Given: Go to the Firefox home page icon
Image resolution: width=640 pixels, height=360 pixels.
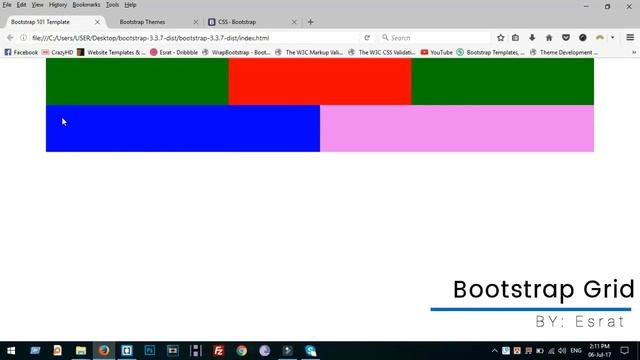Looking at the screenshot, I should click(x=549, y=38).
